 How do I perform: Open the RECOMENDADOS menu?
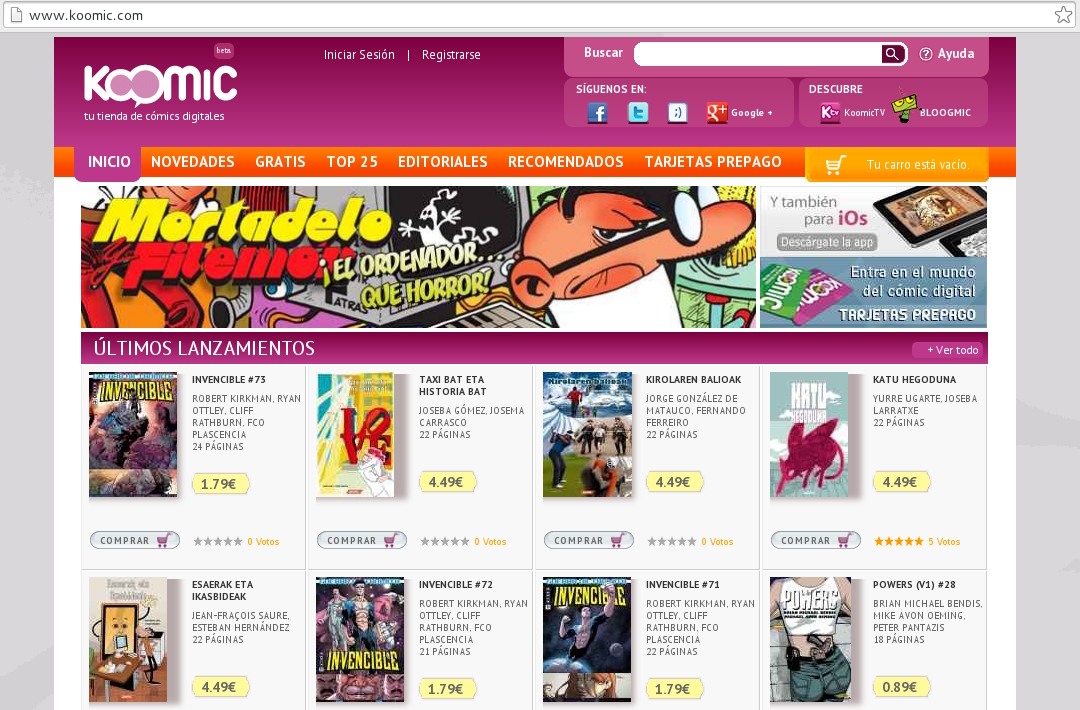click(565, 162)
